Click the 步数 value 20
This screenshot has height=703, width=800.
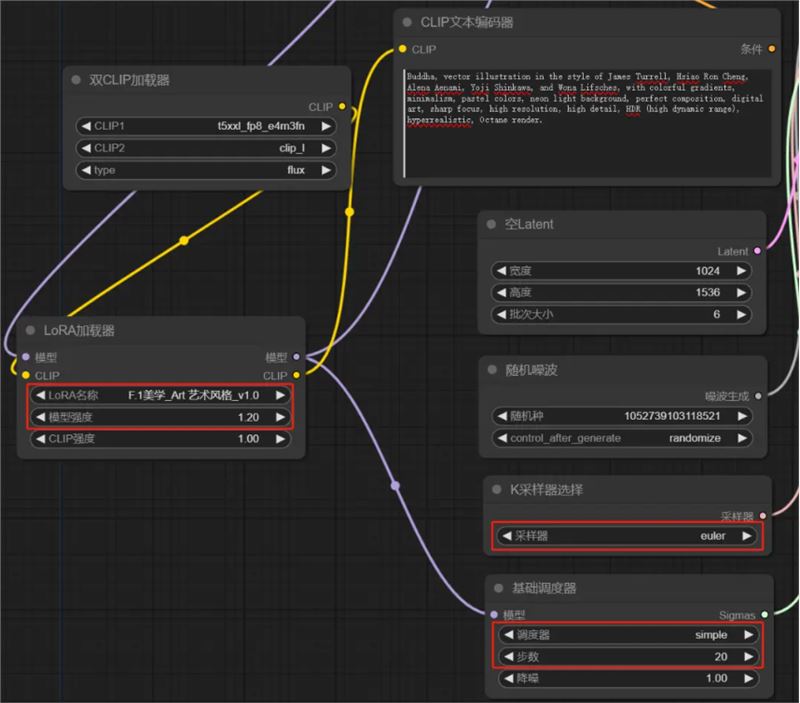tap(721, 657)
